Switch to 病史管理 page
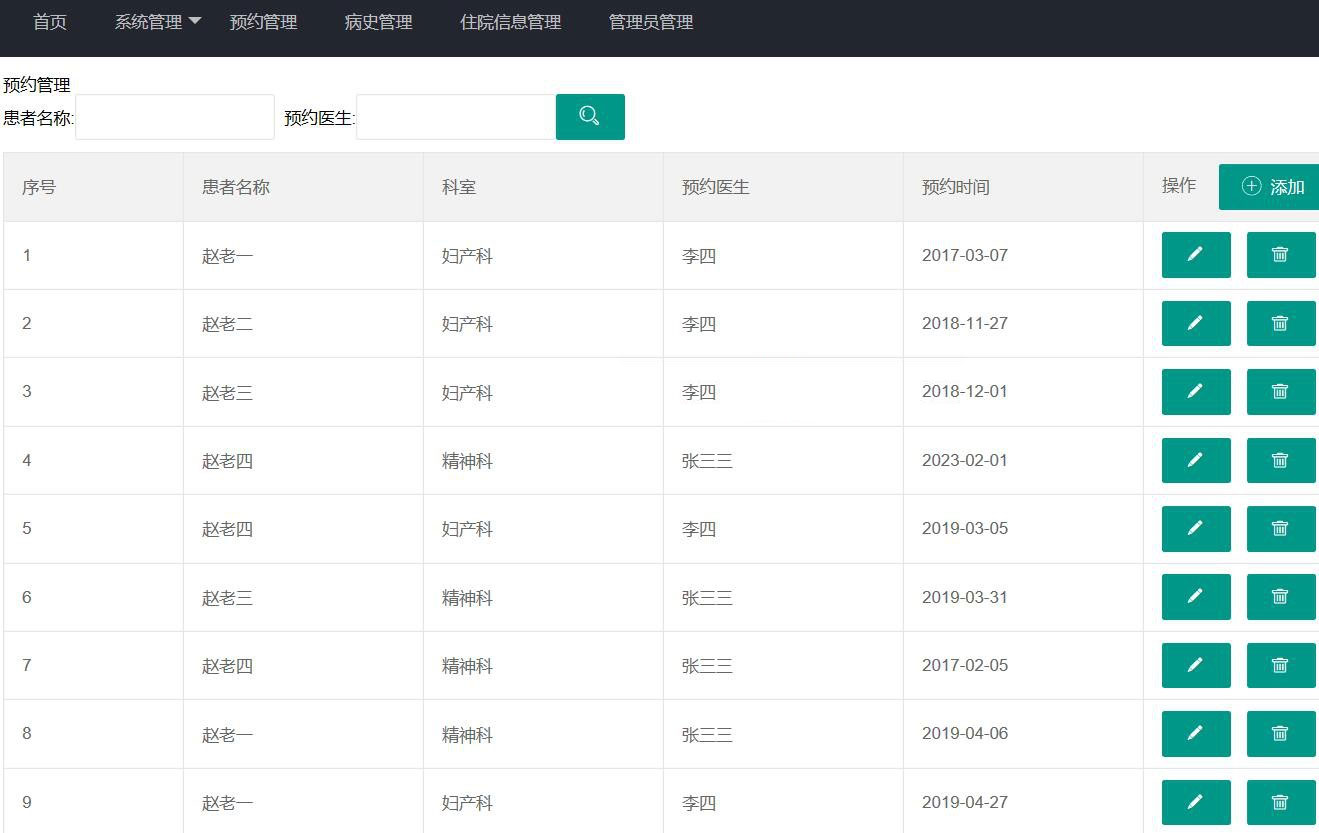This screenshot has height=833, width=1319. pos(378,22)
